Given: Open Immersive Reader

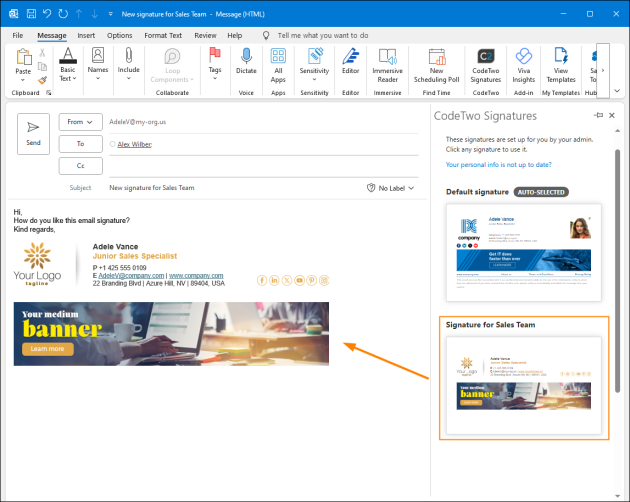Looking at the screenshot, I should pos(387,66).
